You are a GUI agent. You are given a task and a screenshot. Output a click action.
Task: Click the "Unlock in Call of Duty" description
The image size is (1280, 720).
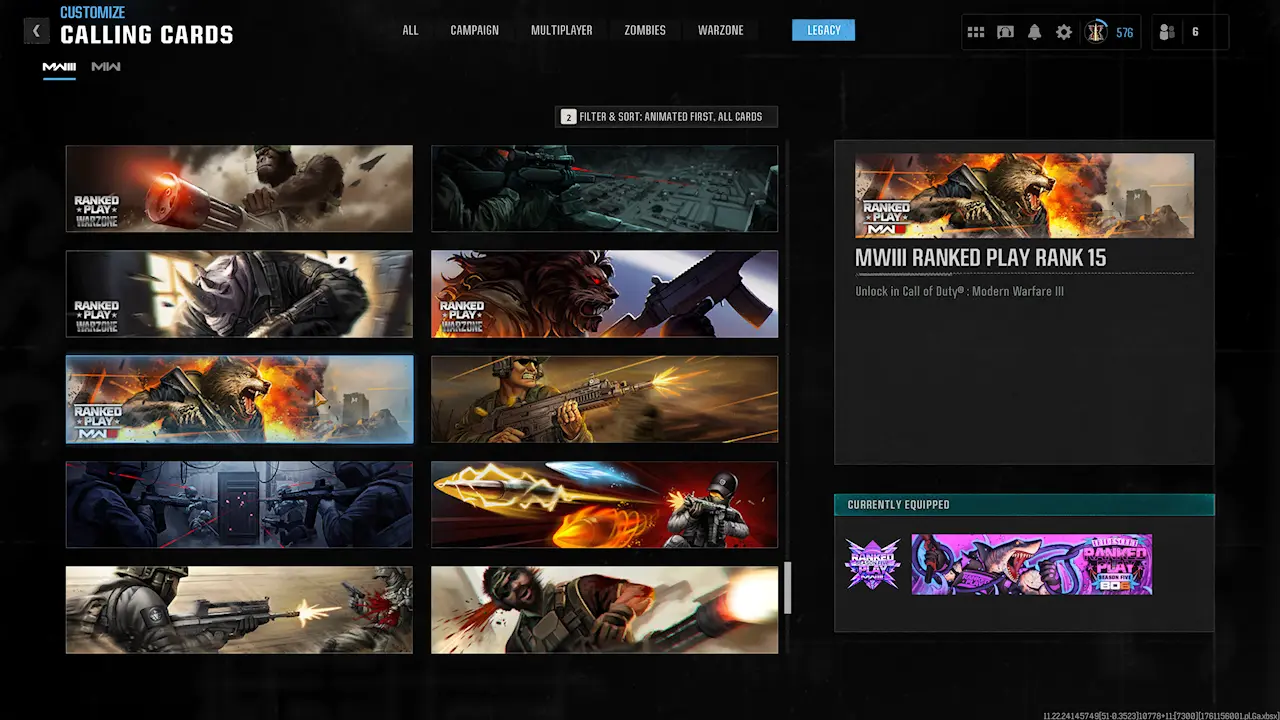959,292
